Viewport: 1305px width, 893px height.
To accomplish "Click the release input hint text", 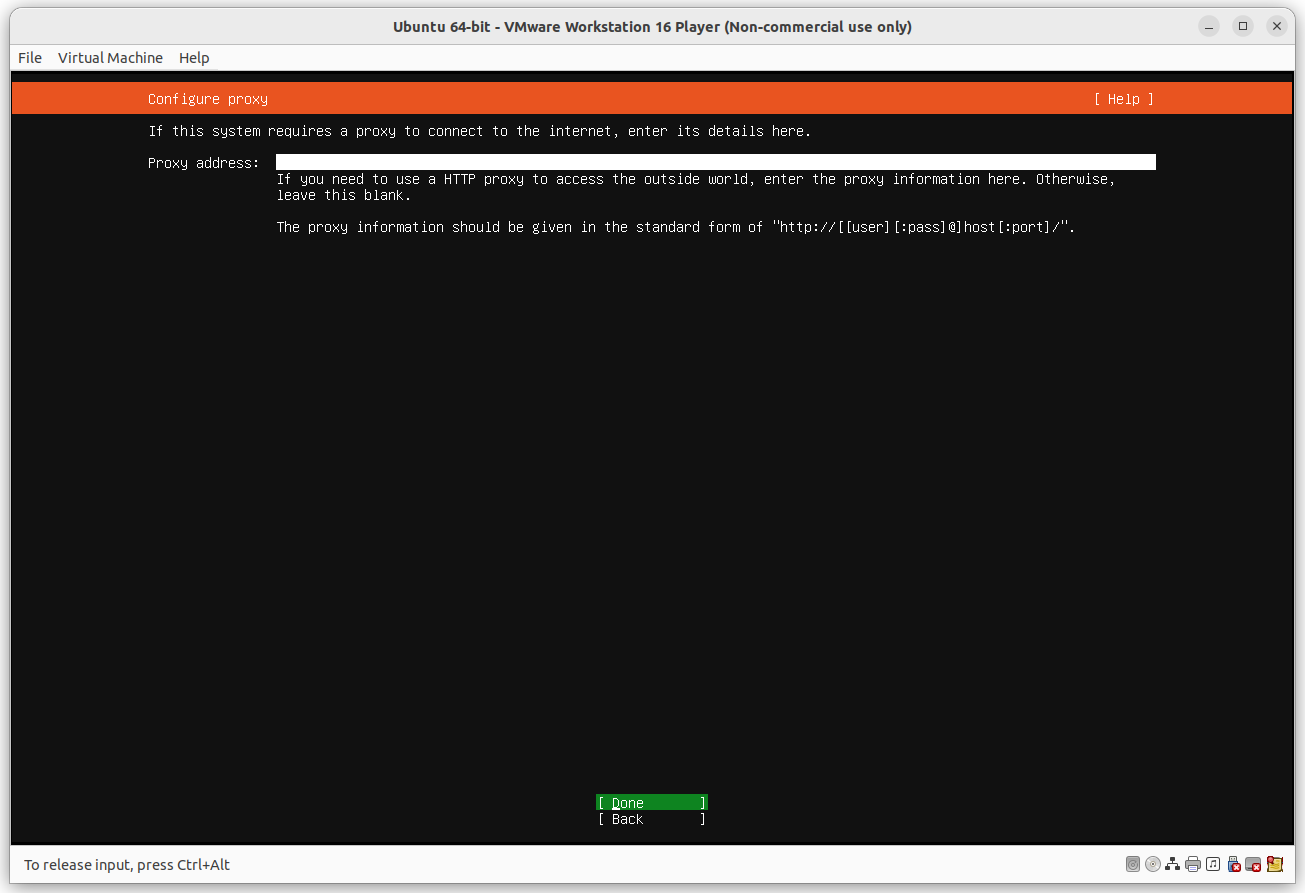I will coord(126,864).
